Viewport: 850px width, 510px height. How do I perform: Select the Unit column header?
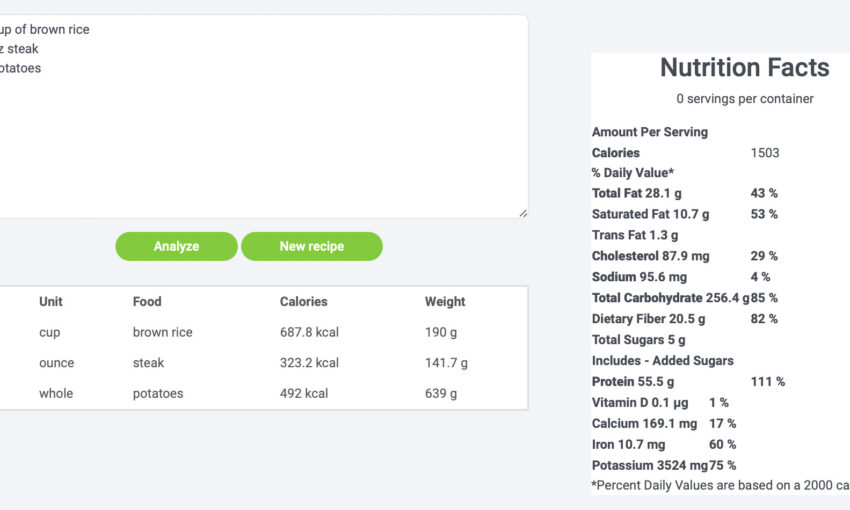point(51,301)
